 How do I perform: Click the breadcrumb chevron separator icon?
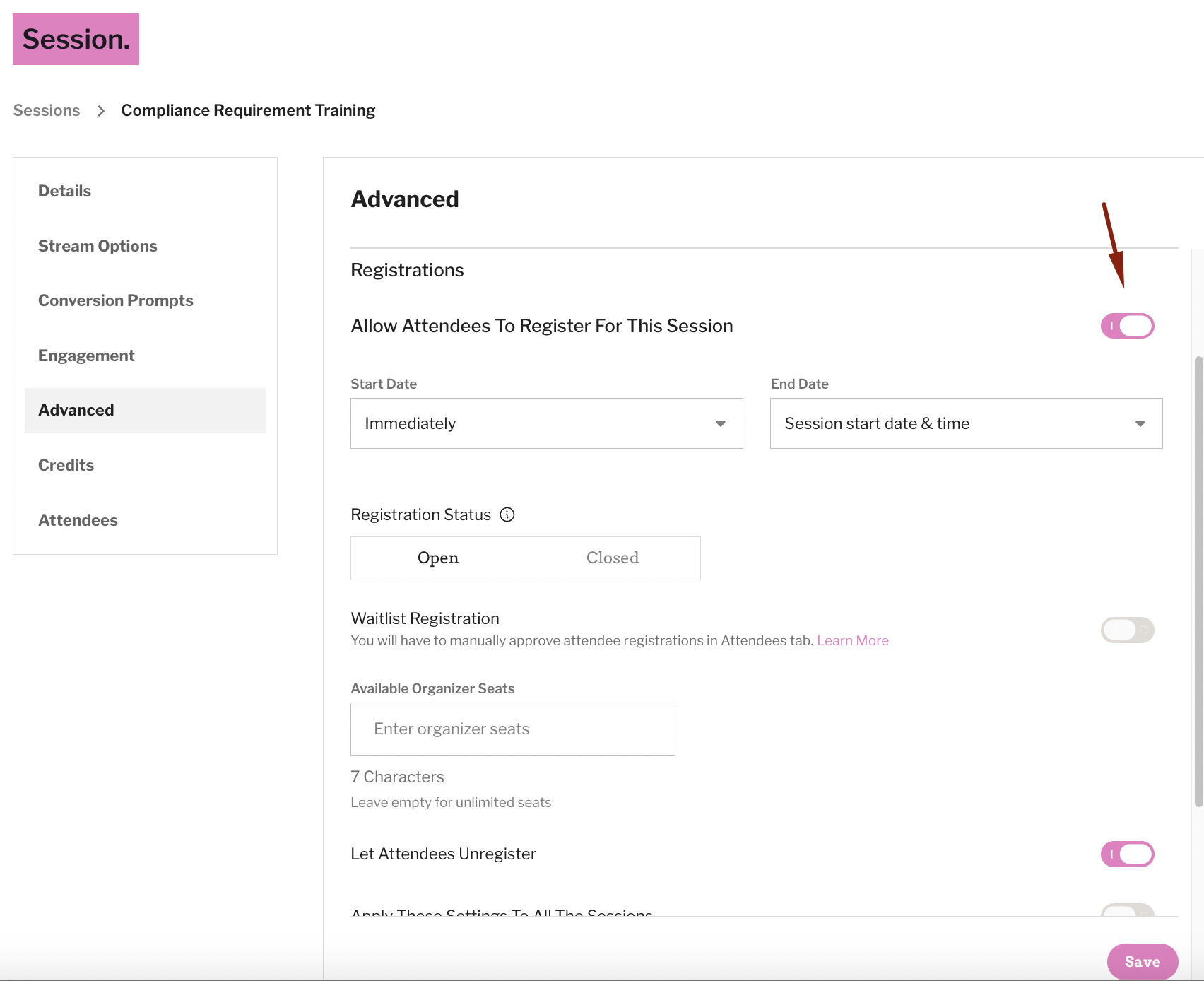click(x=101, y=111)
